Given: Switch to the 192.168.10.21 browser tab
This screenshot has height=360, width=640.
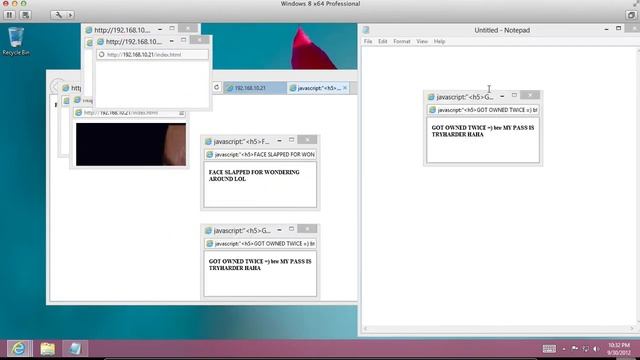Looking at the screenshot, I should [x=255, y=88].
